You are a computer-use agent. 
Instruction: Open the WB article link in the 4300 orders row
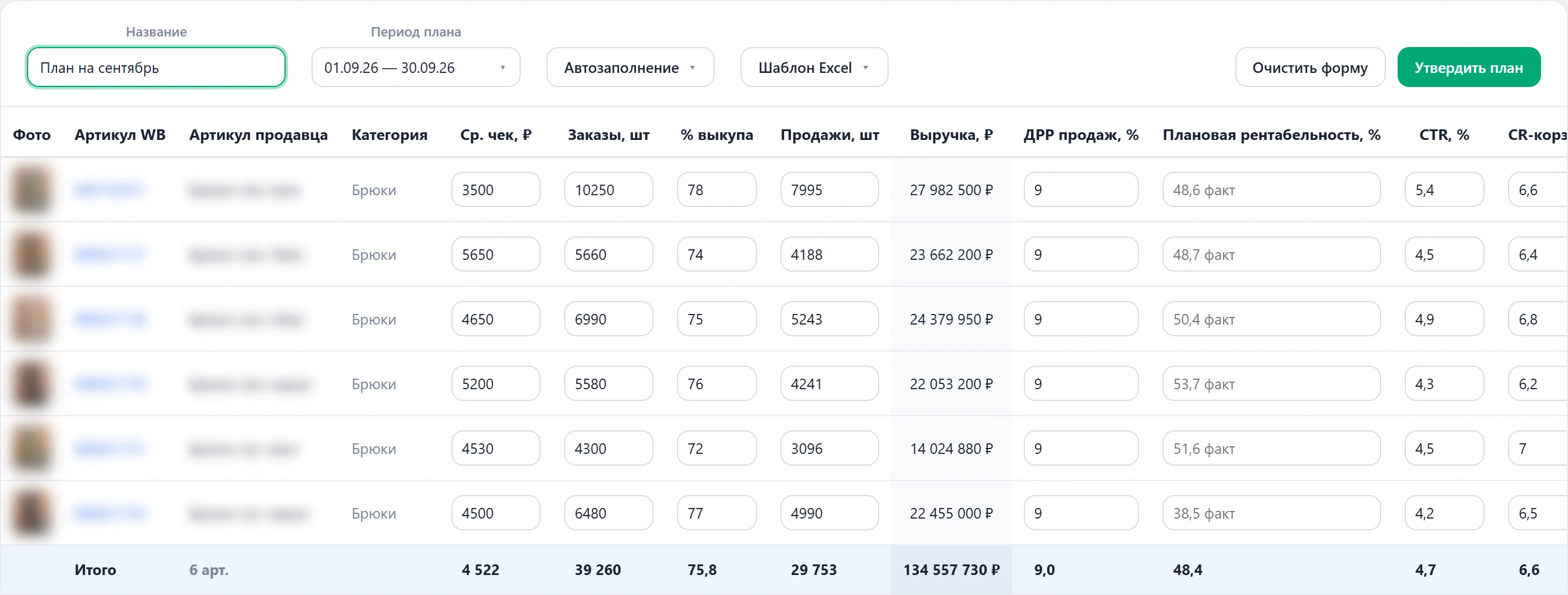pos(109,449)
